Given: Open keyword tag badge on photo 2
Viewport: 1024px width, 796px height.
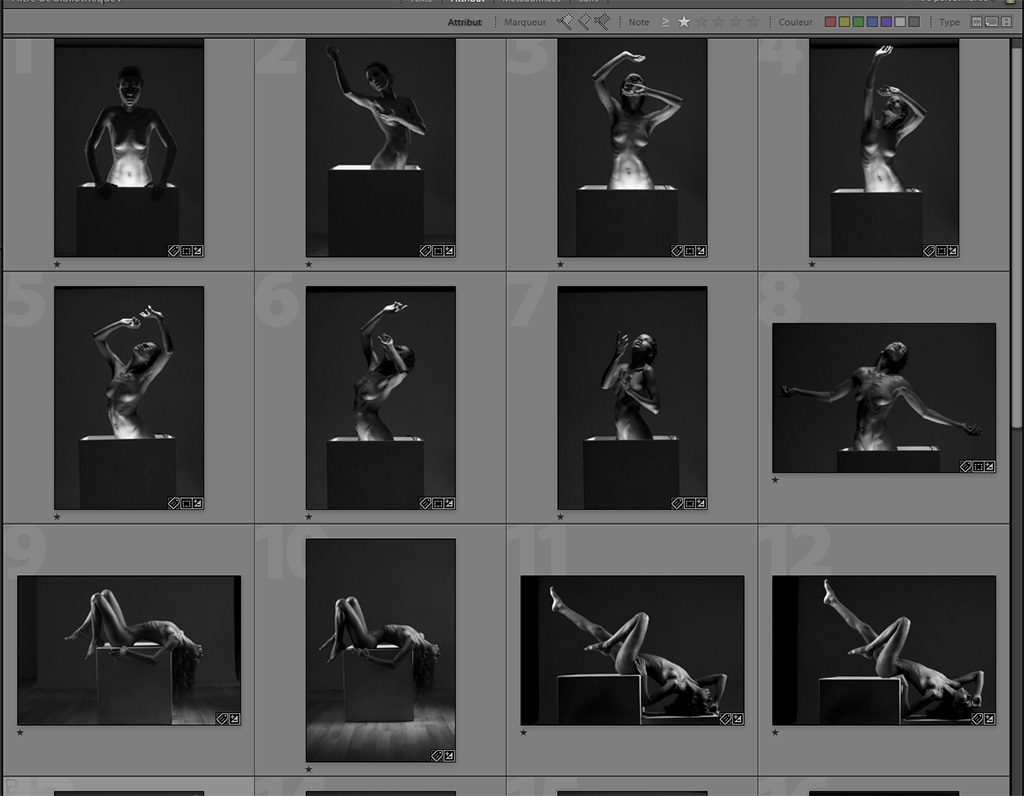Looking at the screenshot, I should 425,251.
